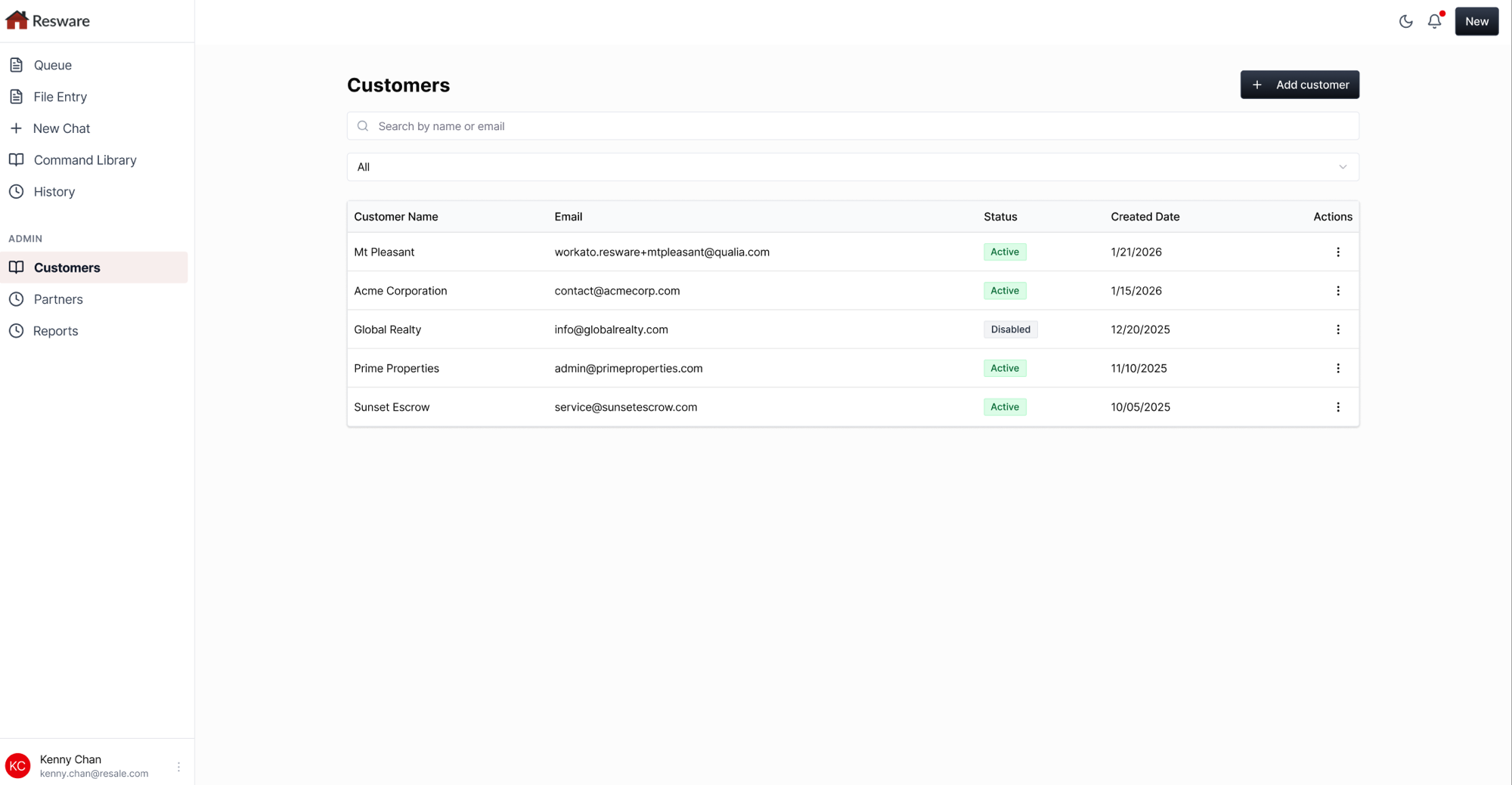Click the Add customer button

(1300, 85)
